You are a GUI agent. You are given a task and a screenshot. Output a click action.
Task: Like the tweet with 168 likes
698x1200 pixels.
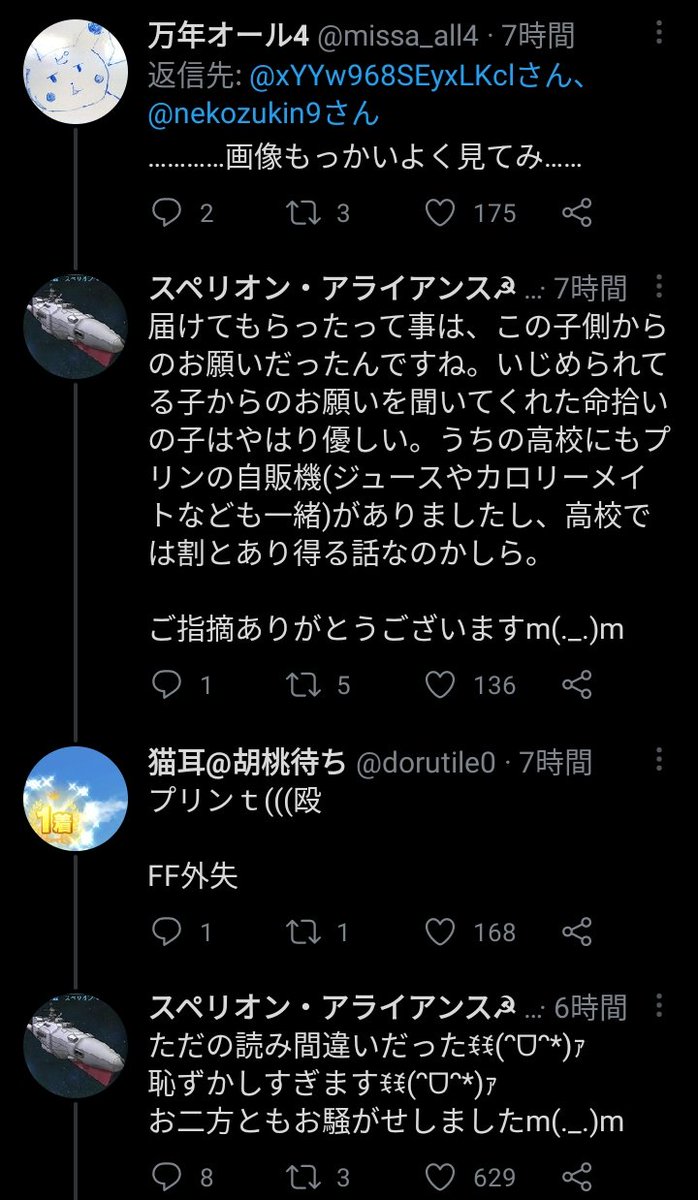tap(440, 932)
